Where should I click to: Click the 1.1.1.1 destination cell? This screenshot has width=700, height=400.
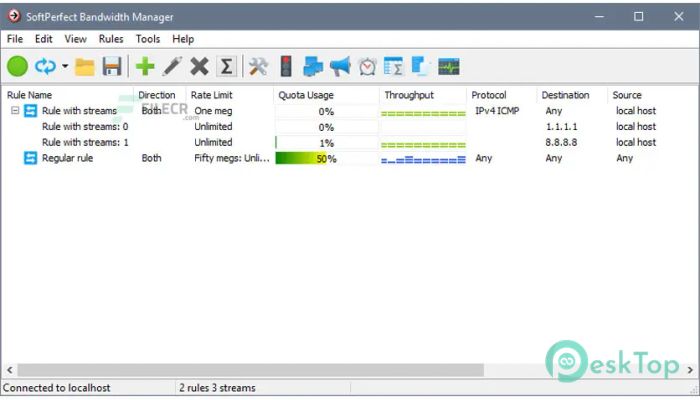click(x=562, y=127)
